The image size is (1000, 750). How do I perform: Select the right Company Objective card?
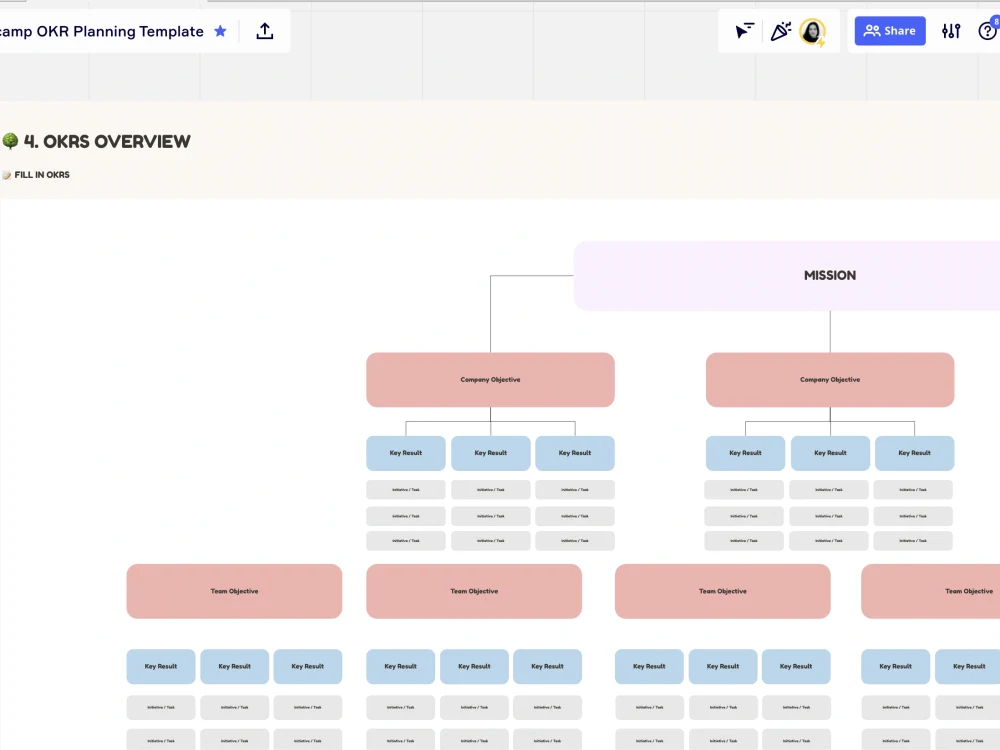830,379
